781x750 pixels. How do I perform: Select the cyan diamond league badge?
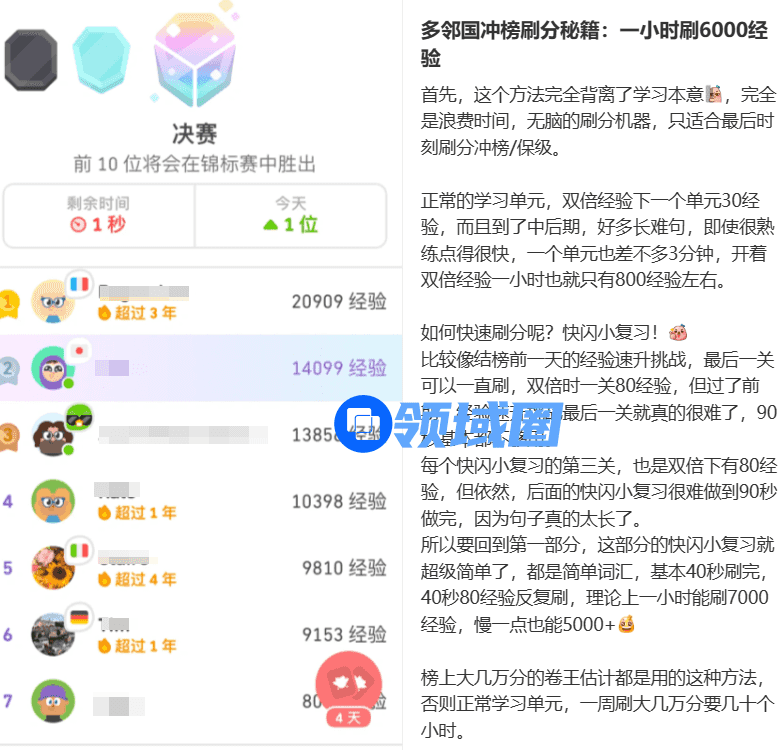coord(102,60)
